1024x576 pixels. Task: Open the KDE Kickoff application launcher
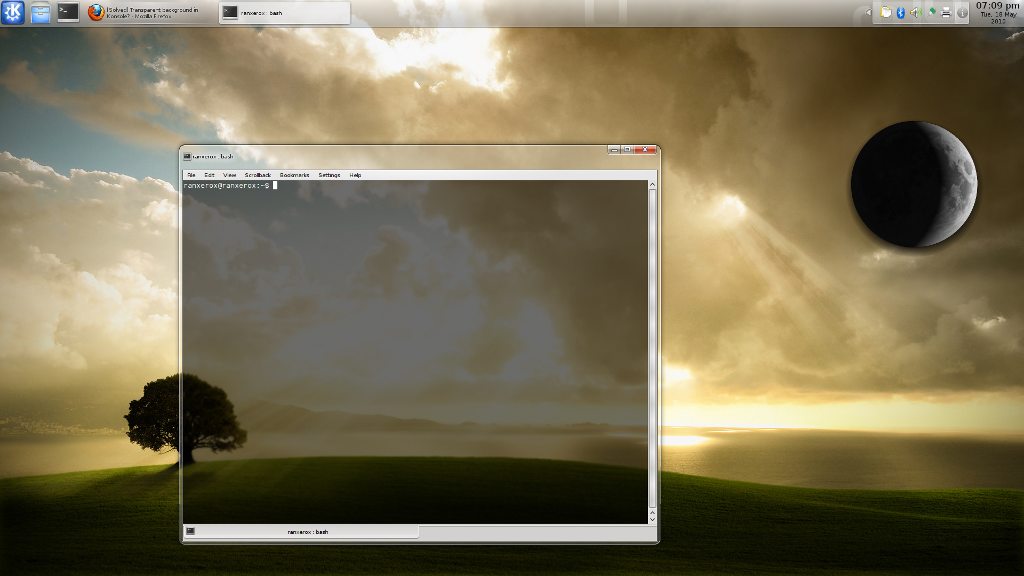click(14, 13)
